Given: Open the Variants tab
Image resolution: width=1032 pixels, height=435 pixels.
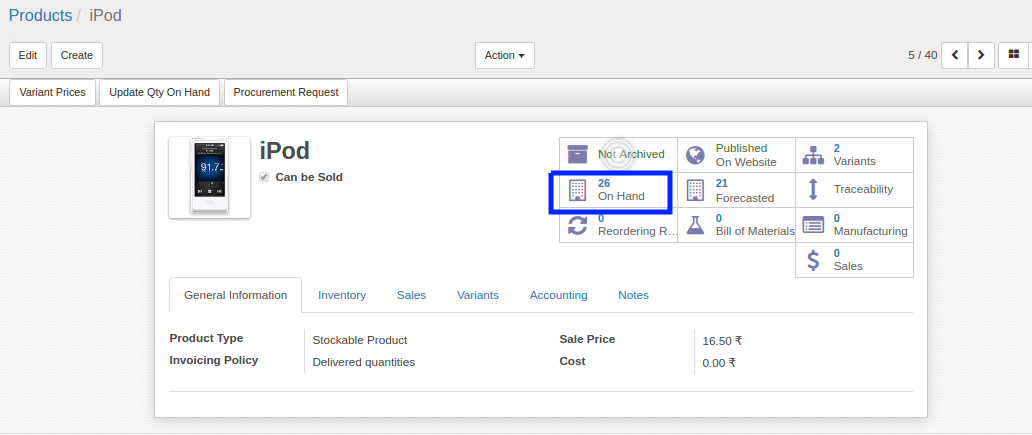Looking at the screenshot, I should coord(478,295).
